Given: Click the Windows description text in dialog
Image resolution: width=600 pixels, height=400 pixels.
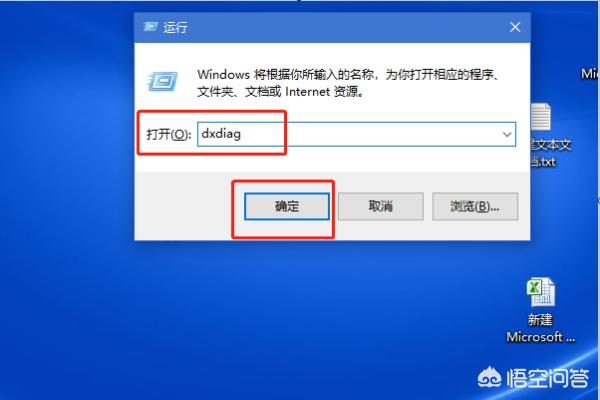Looking at the screenshot, I should 348,83.
